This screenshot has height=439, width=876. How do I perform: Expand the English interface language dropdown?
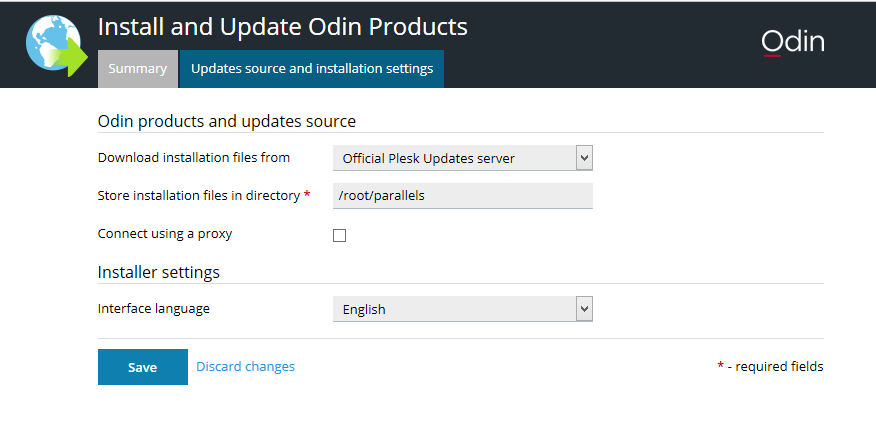click(x=463, y=309)
